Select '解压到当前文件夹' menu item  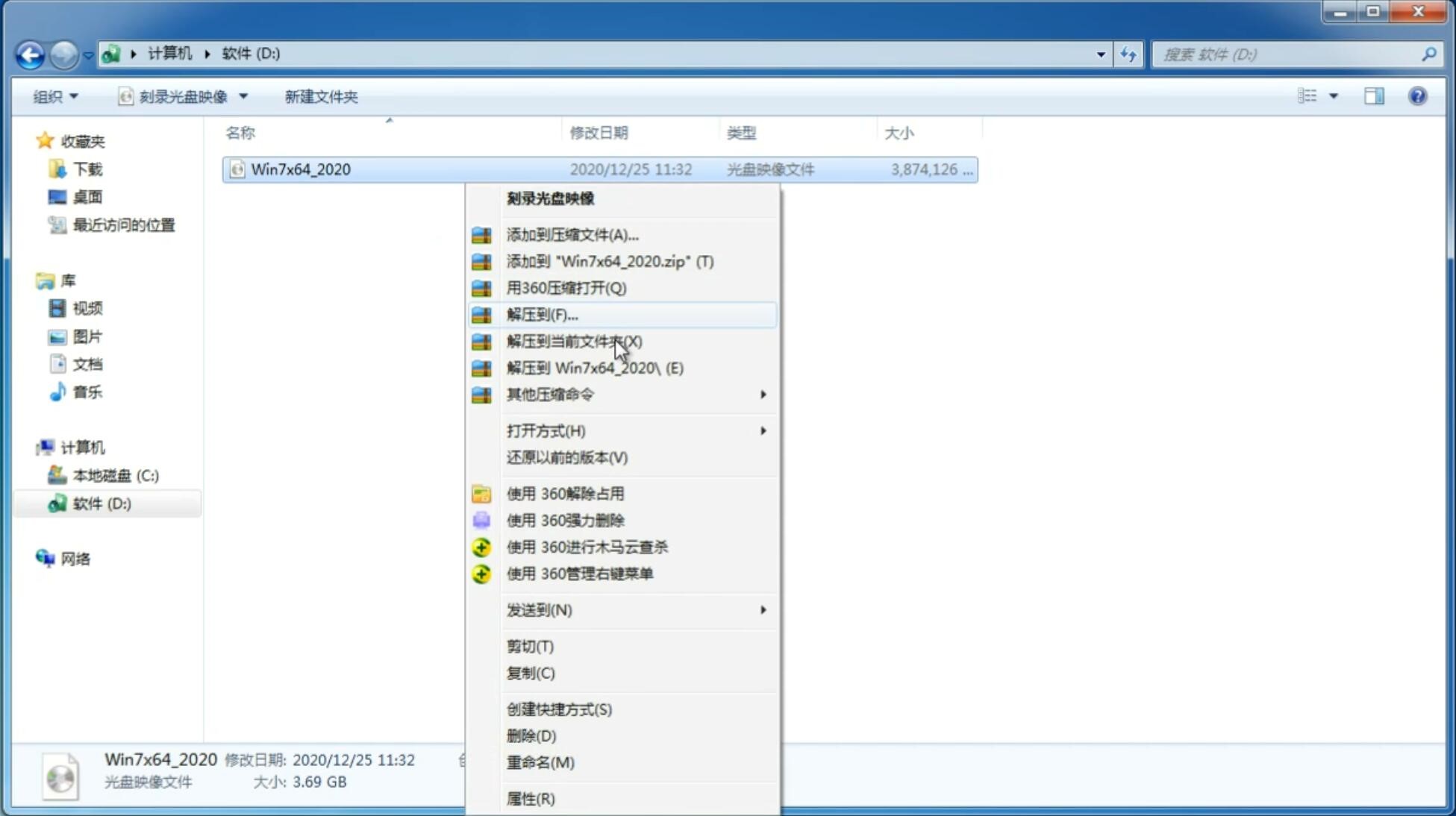574,340
